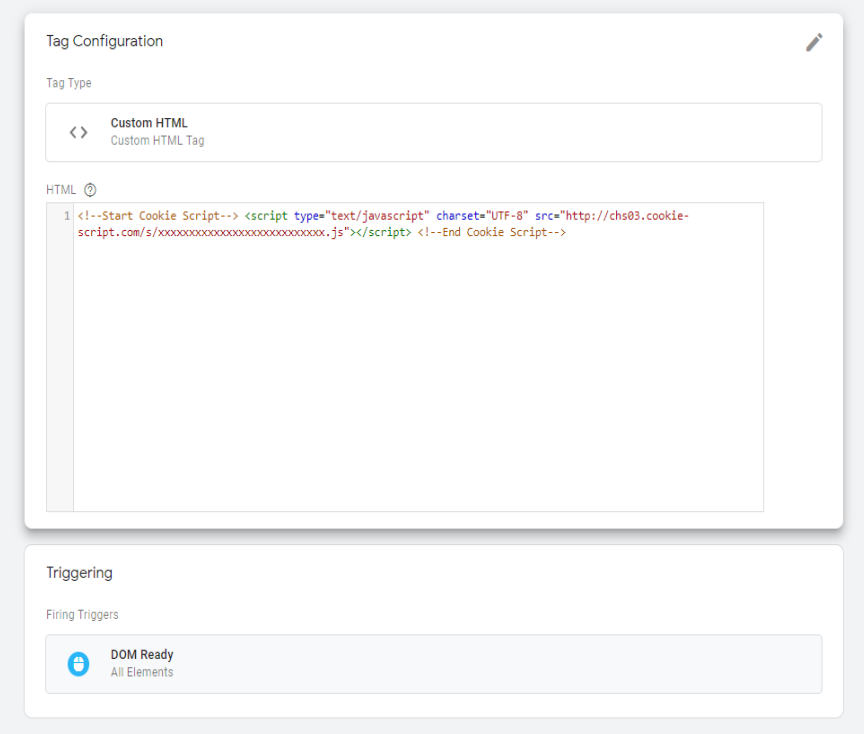Click the Start Cookie Script comment text
The width and height of the screenshot is (864, 734).
point(158,215)
